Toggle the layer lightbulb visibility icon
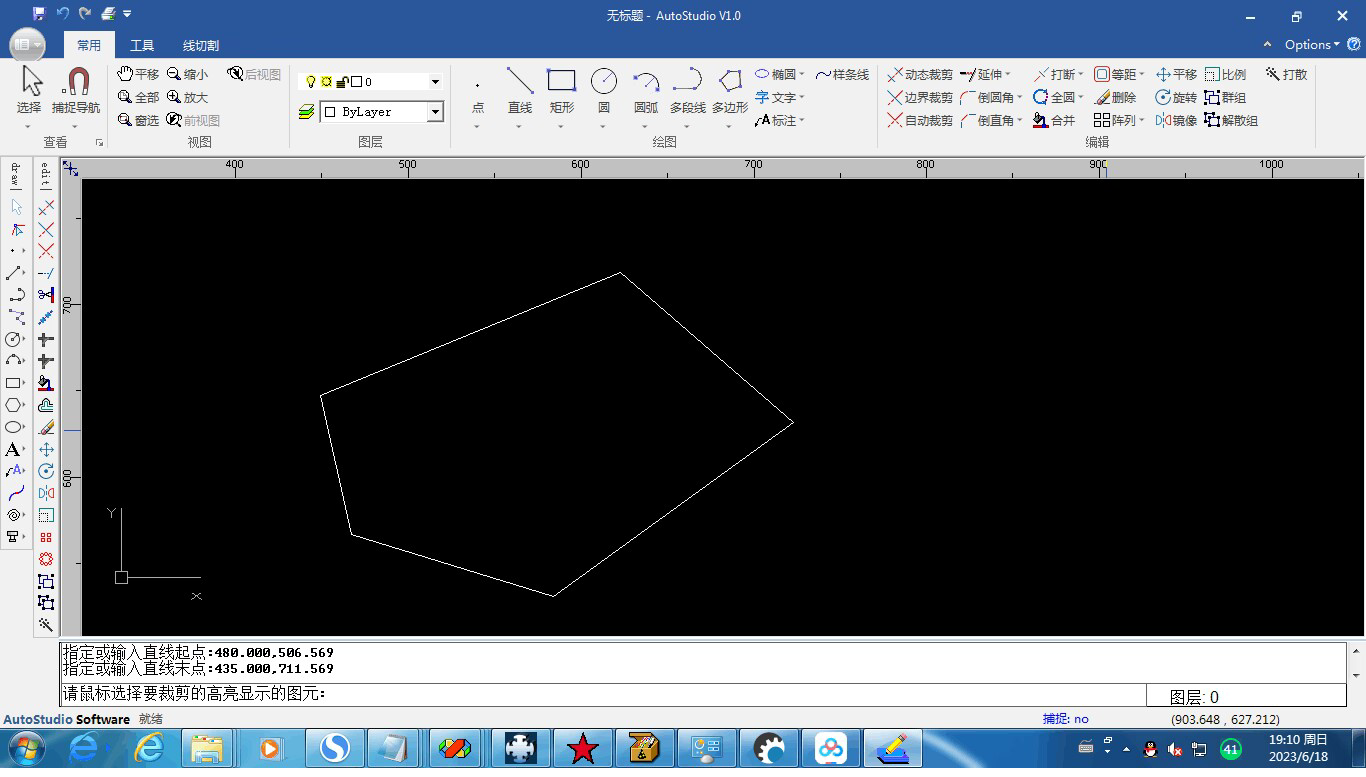The width and height of the screenshot is (1366, 777). tap(310, 82)
